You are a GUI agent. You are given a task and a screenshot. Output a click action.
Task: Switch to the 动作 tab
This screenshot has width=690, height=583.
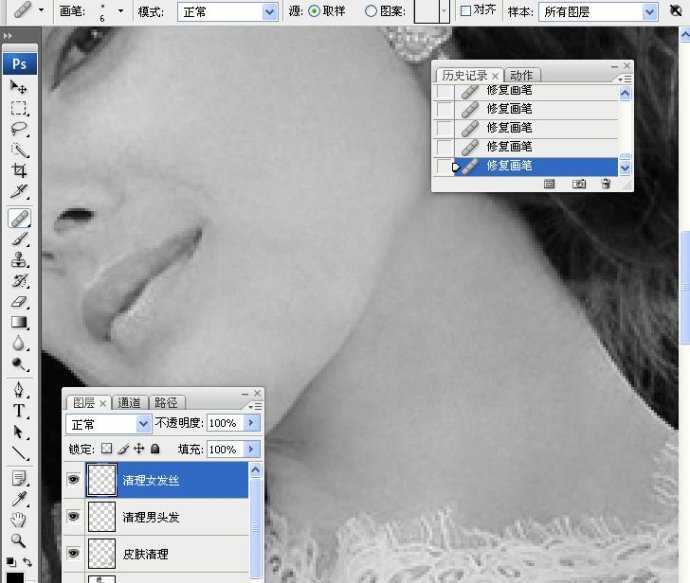coord(521,75)
